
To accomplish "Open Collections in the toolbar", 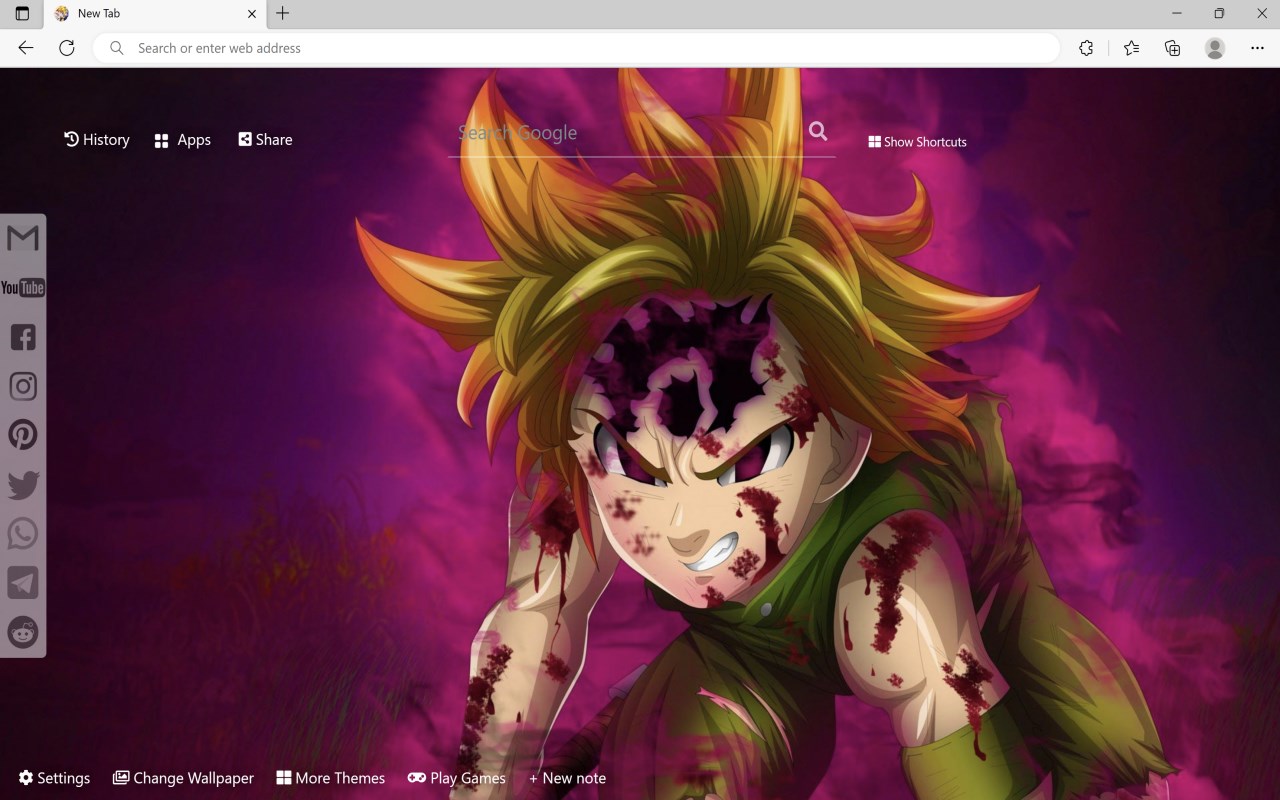I will pos(1173,48).
